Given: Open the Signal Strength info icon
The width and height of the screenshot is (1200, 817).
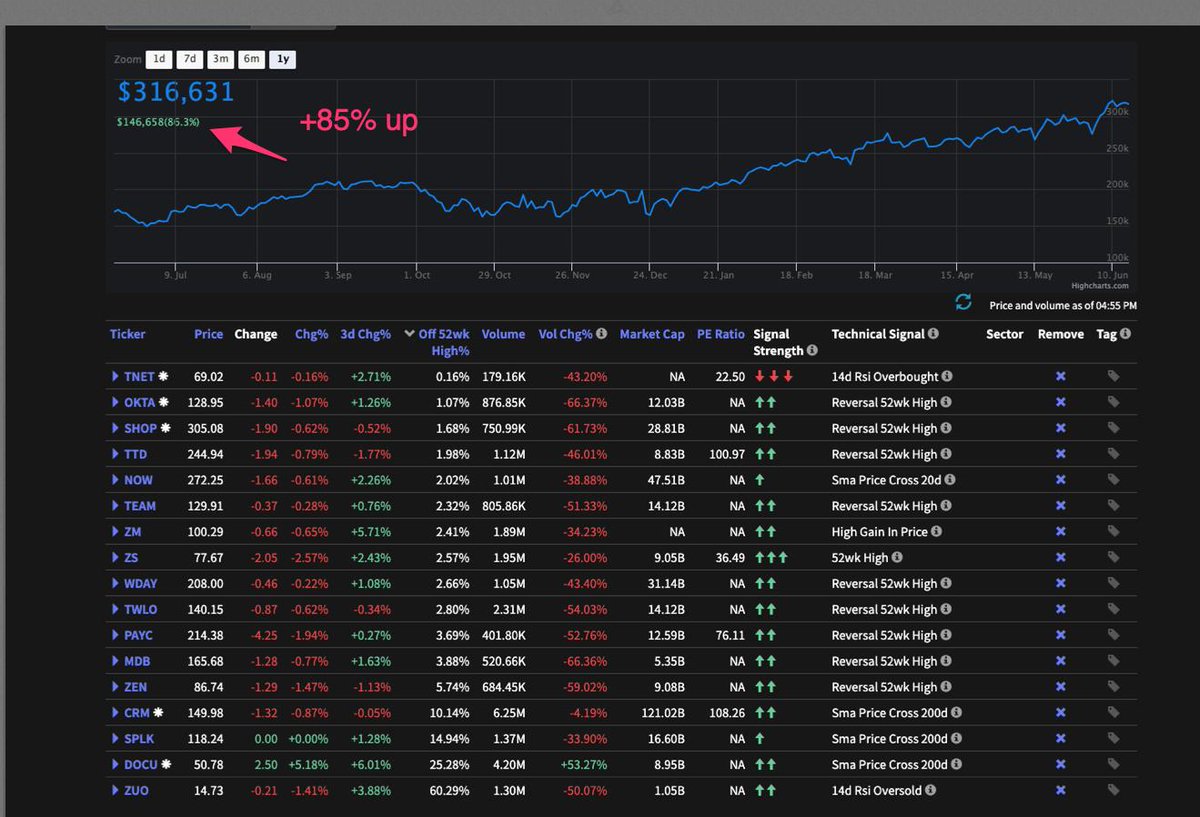Looking at the screenshot, I should pyautogui.click(x=811, y=350).
